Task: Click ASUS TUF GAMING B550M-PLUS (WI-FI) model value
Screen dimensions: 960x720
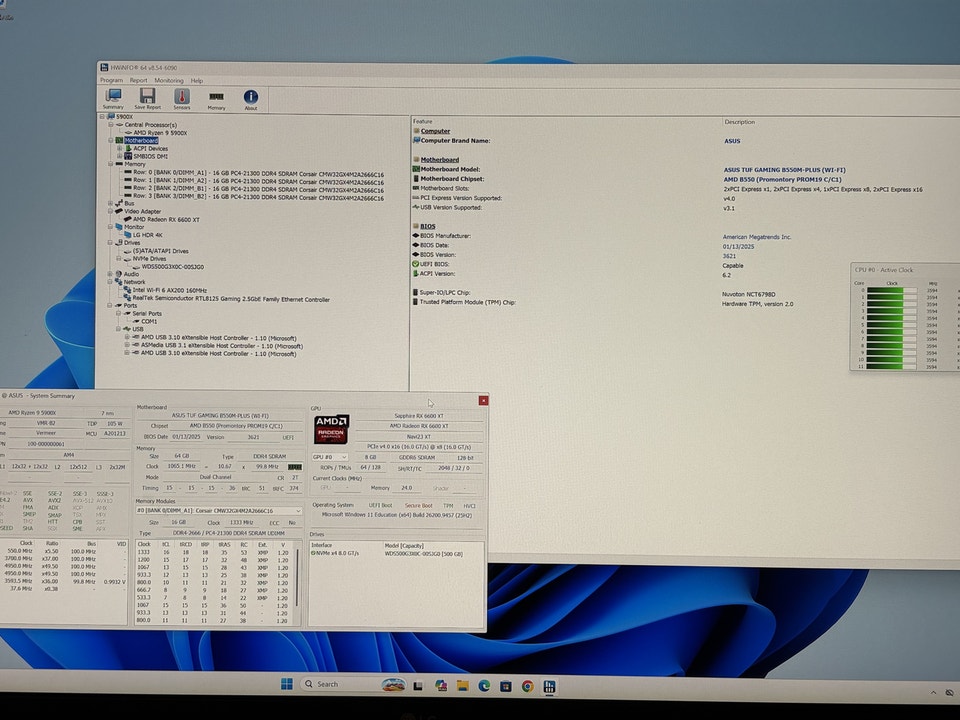Action: tap(784, 170)
